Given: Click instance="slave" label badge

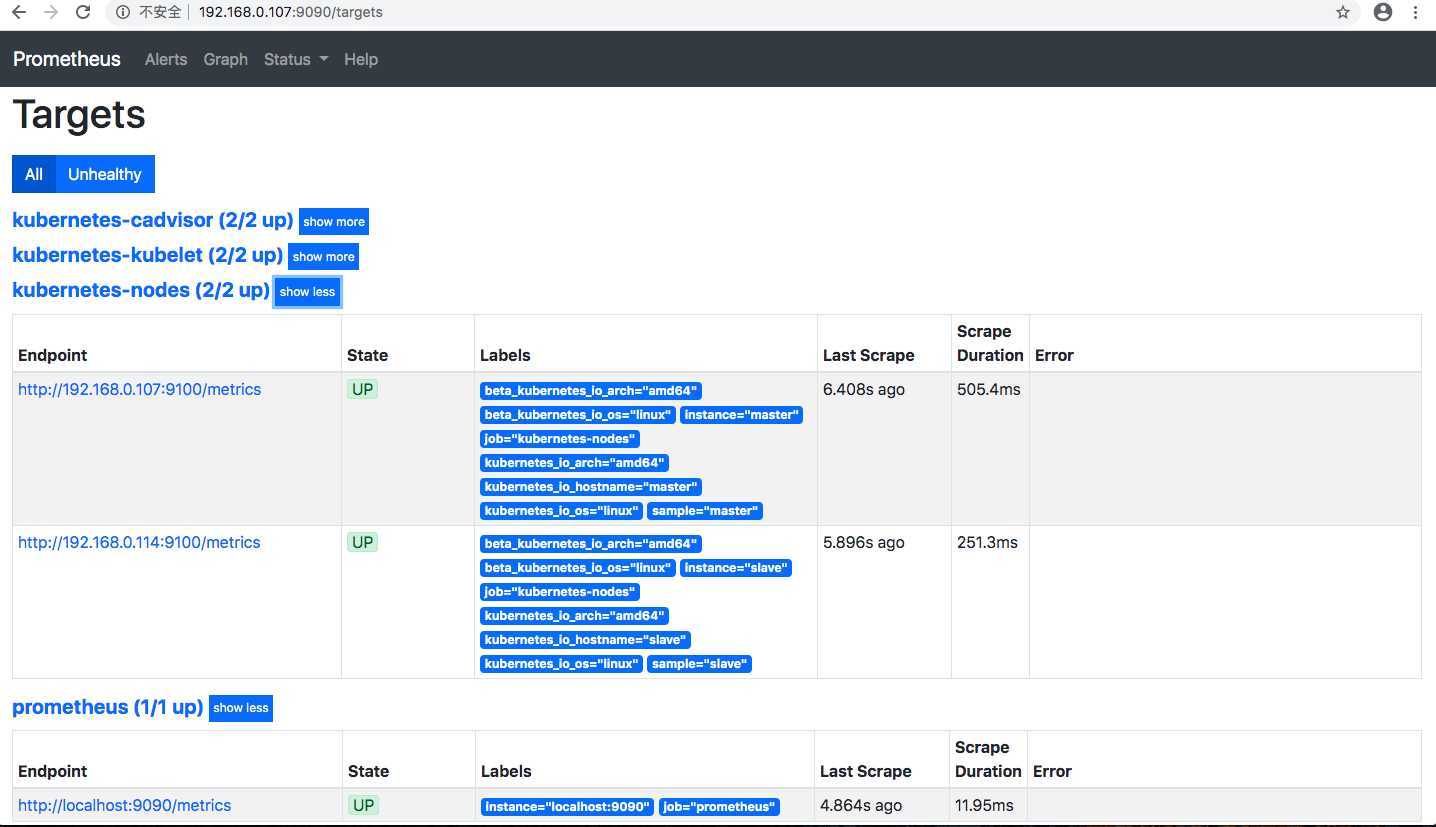Looking at the screenshot, I should pyautogui.click(x=736, y=568).
